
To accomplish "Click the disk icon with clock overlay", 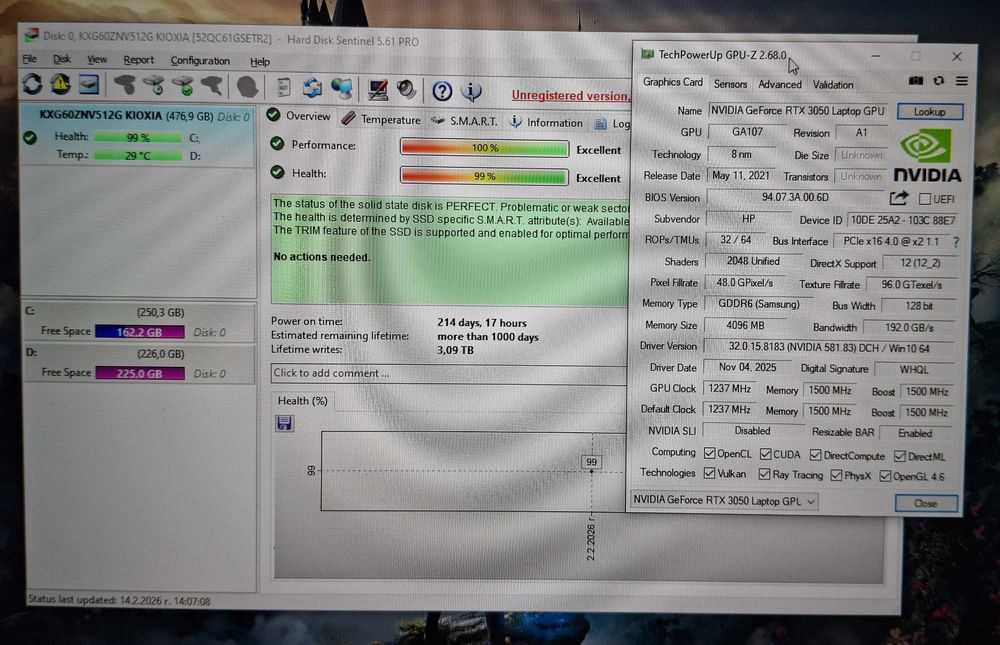I will [x=154, y=85].
